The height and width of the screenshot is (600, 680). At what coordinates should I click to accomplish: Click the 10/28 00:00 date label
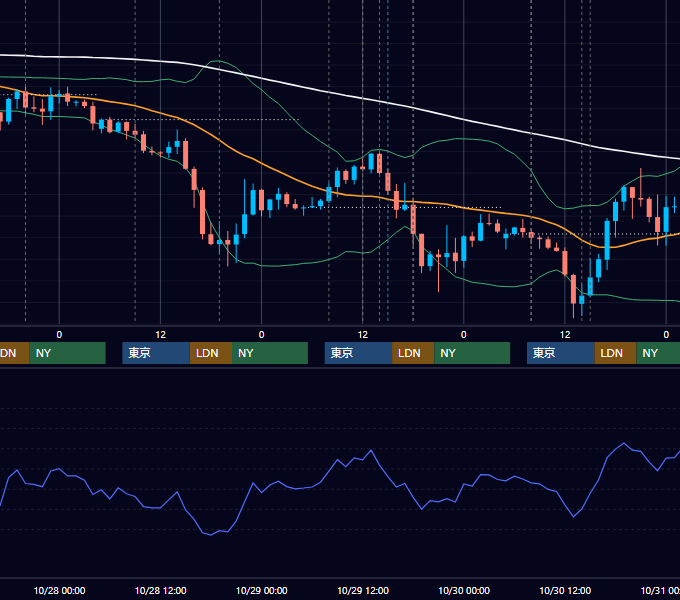59,590
